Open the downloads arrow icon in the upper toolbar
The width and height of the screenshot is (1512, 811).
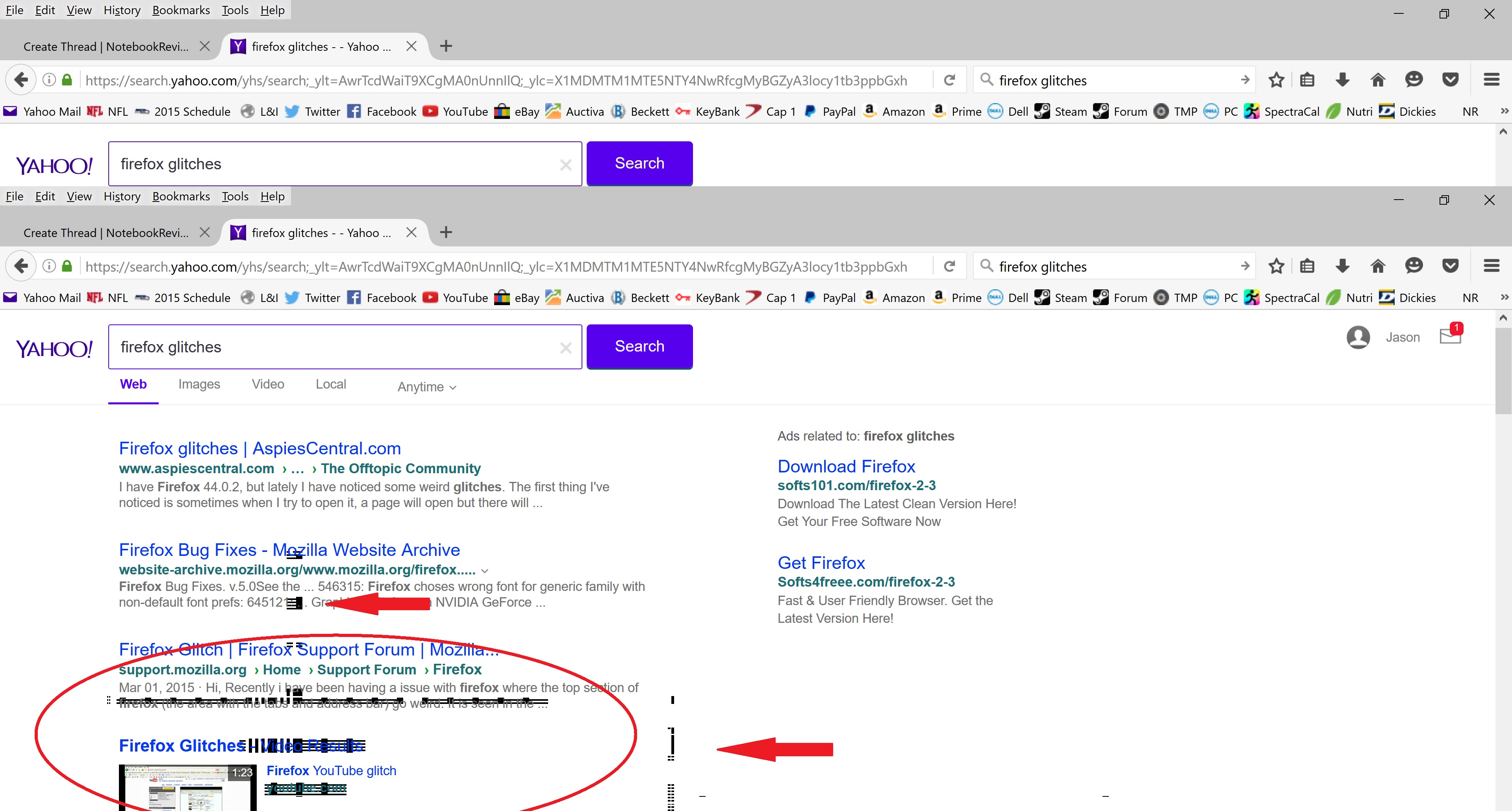(x=1342, y=80)
